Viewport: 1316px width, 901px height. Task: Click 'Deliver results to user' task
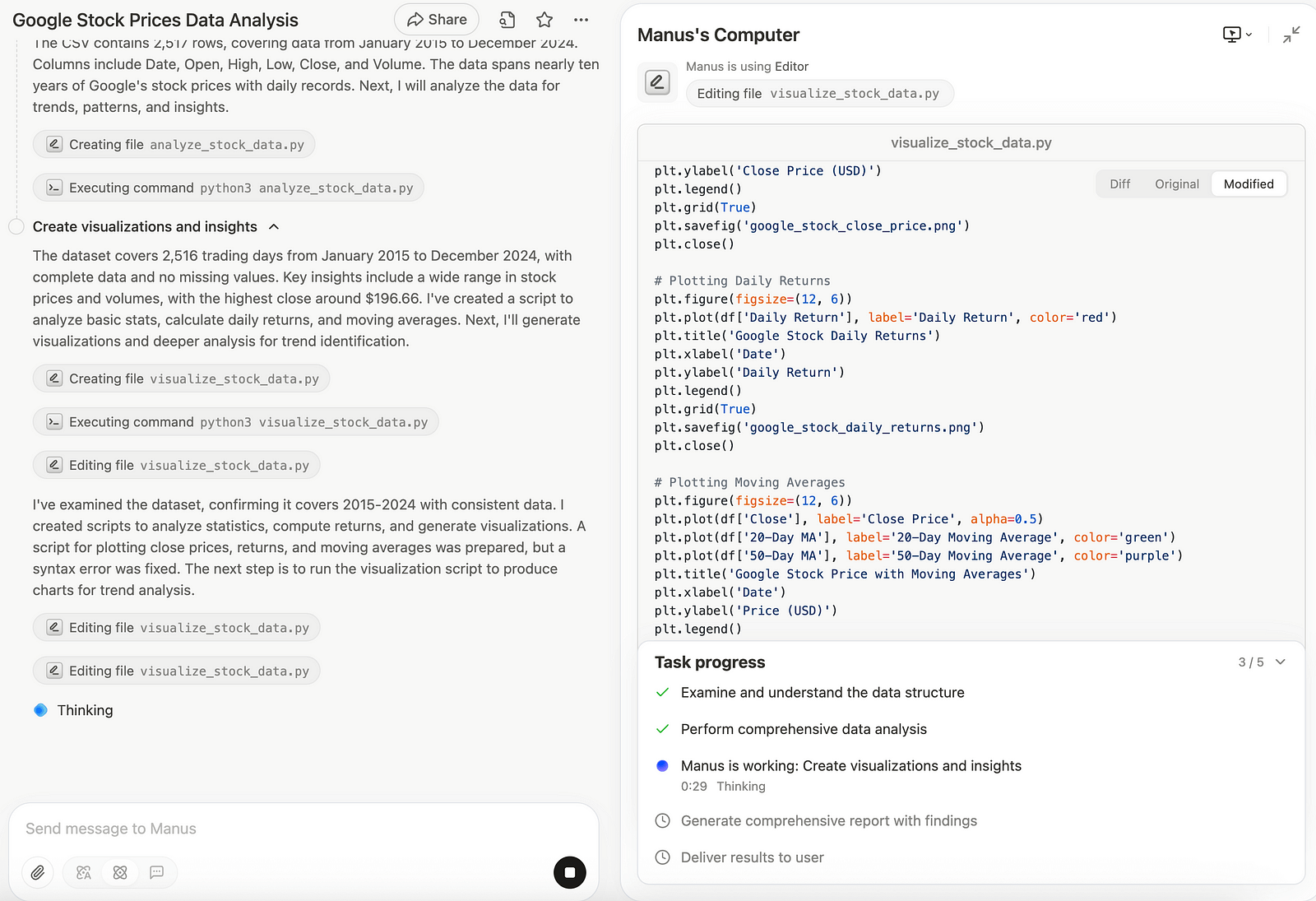pos(753,857)
